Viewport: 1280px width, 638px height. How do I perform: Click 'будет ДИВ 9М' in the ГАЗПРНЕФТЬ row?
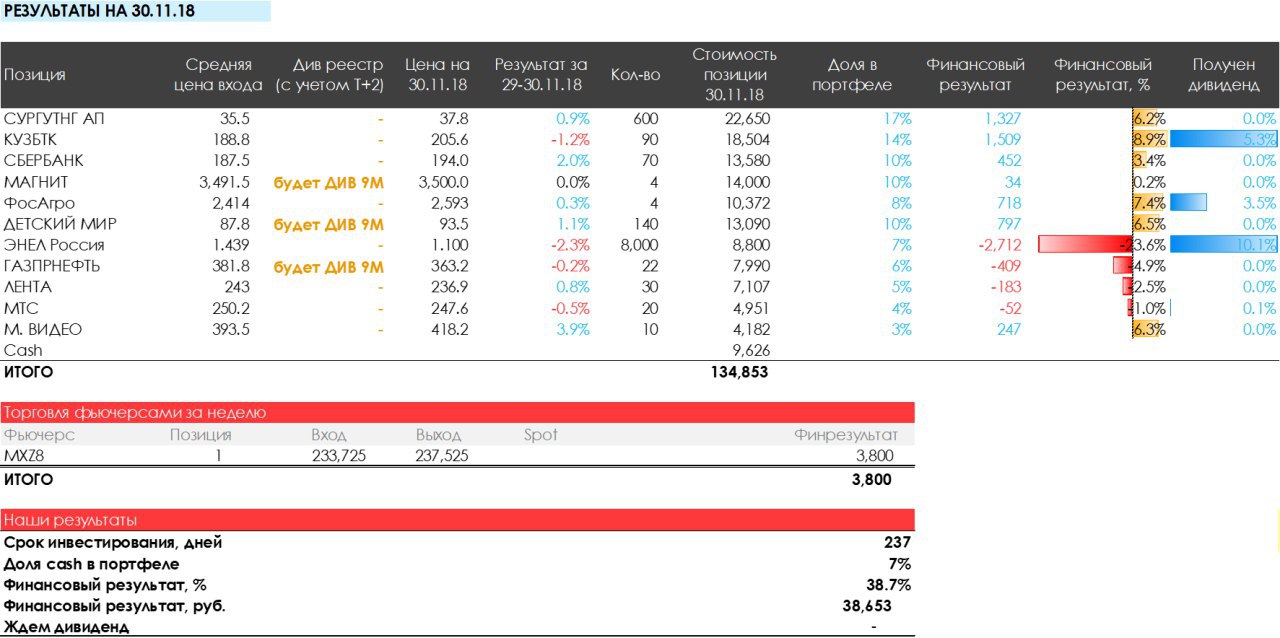click(x=329, y=267)
